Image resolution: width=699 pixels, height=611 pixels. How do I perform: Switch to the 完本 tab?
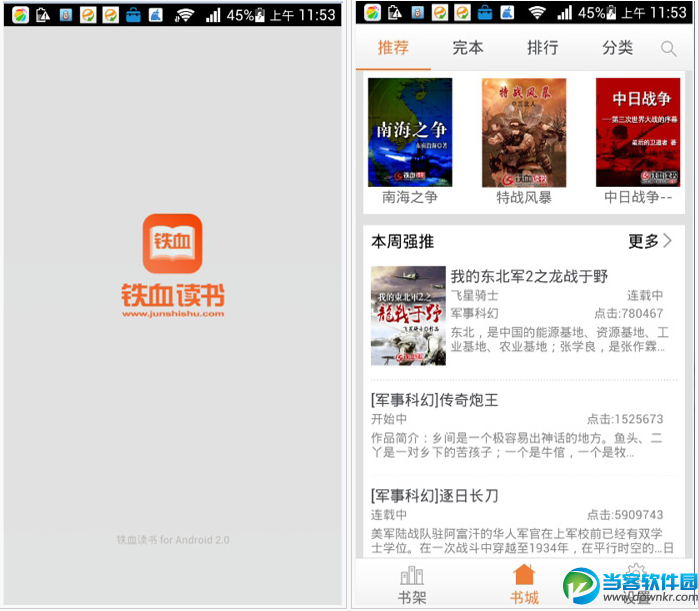coord(468,47)
